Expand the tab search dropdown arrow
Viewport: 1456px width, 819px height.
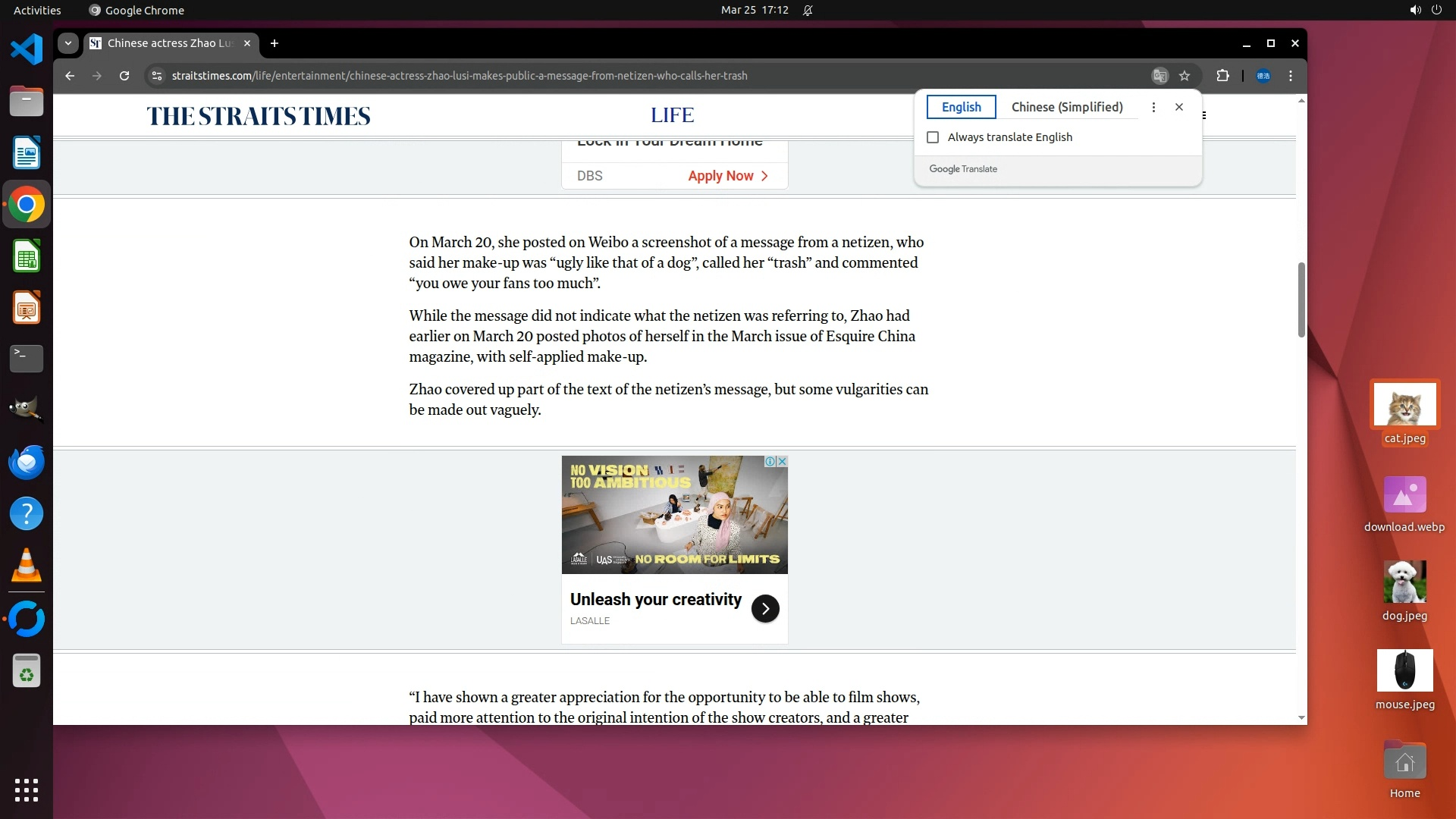[68, 43]
